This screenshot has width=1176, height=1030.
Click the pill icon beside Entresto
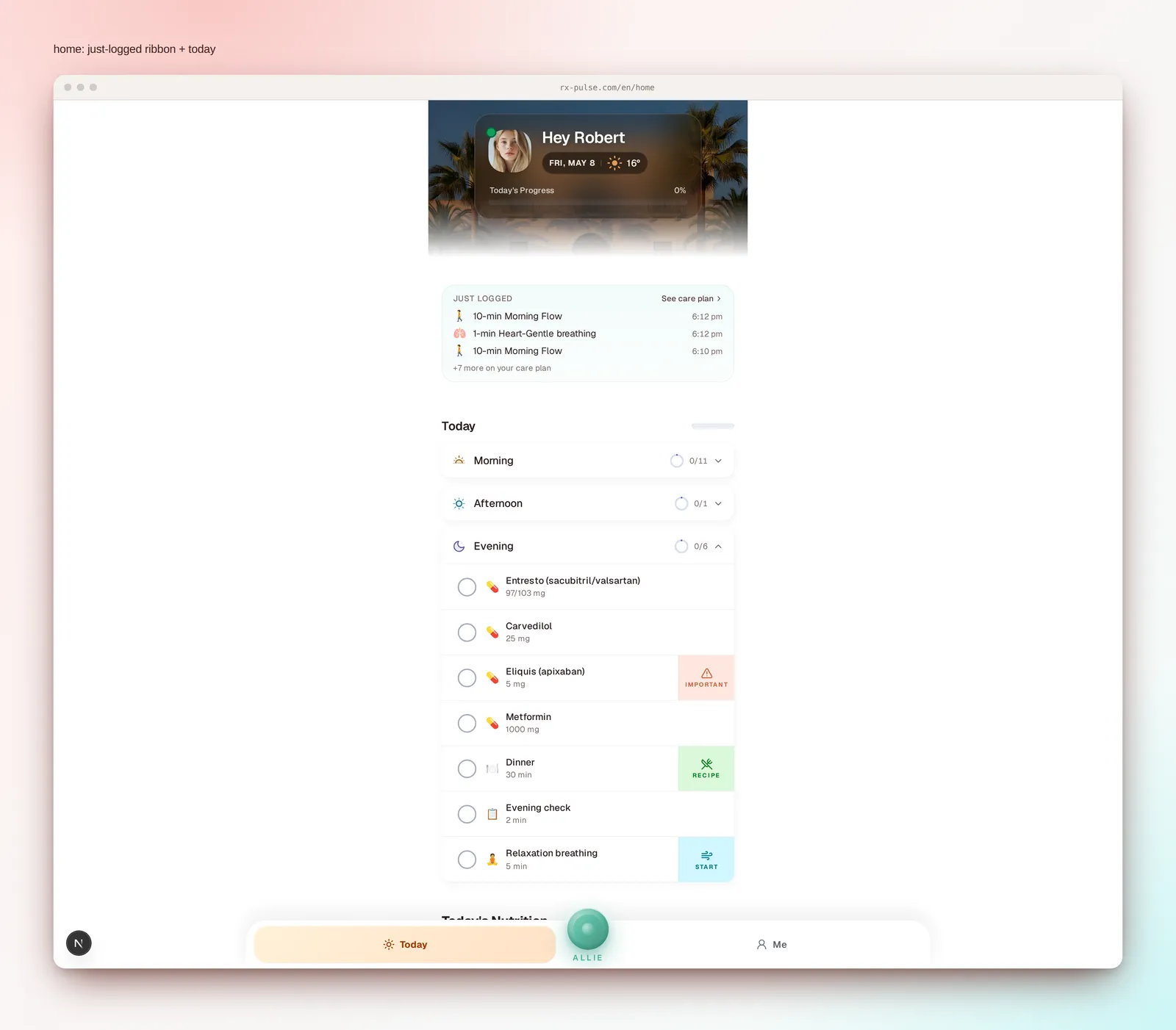pyautogui.click(x=492, y=587)
